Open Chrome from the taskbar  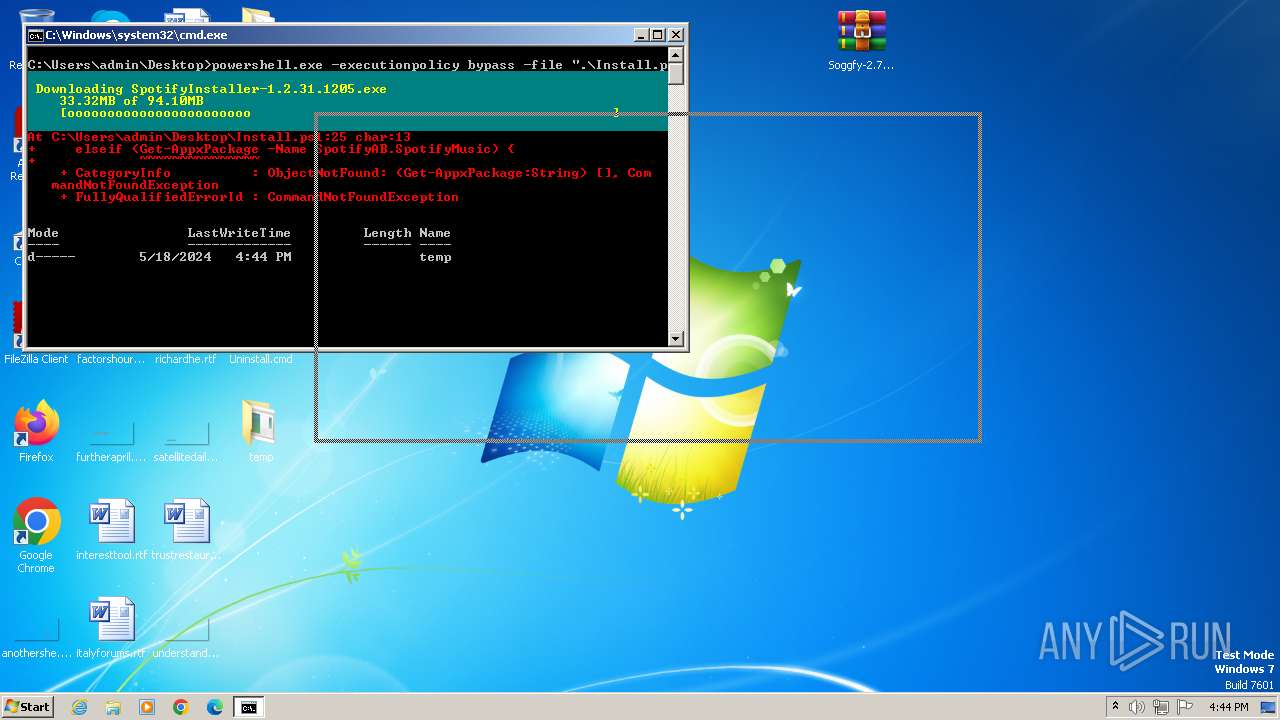tap(181, 707)
